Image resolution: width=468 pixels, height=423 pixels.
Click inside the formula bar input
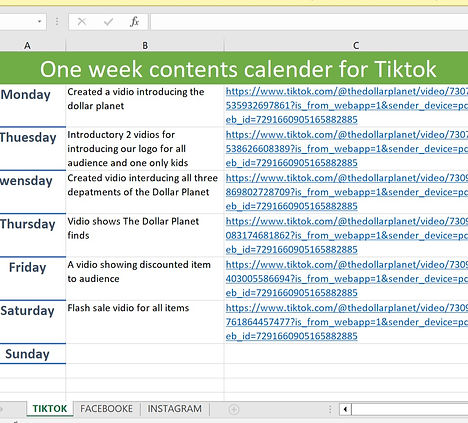click(309, 22)
